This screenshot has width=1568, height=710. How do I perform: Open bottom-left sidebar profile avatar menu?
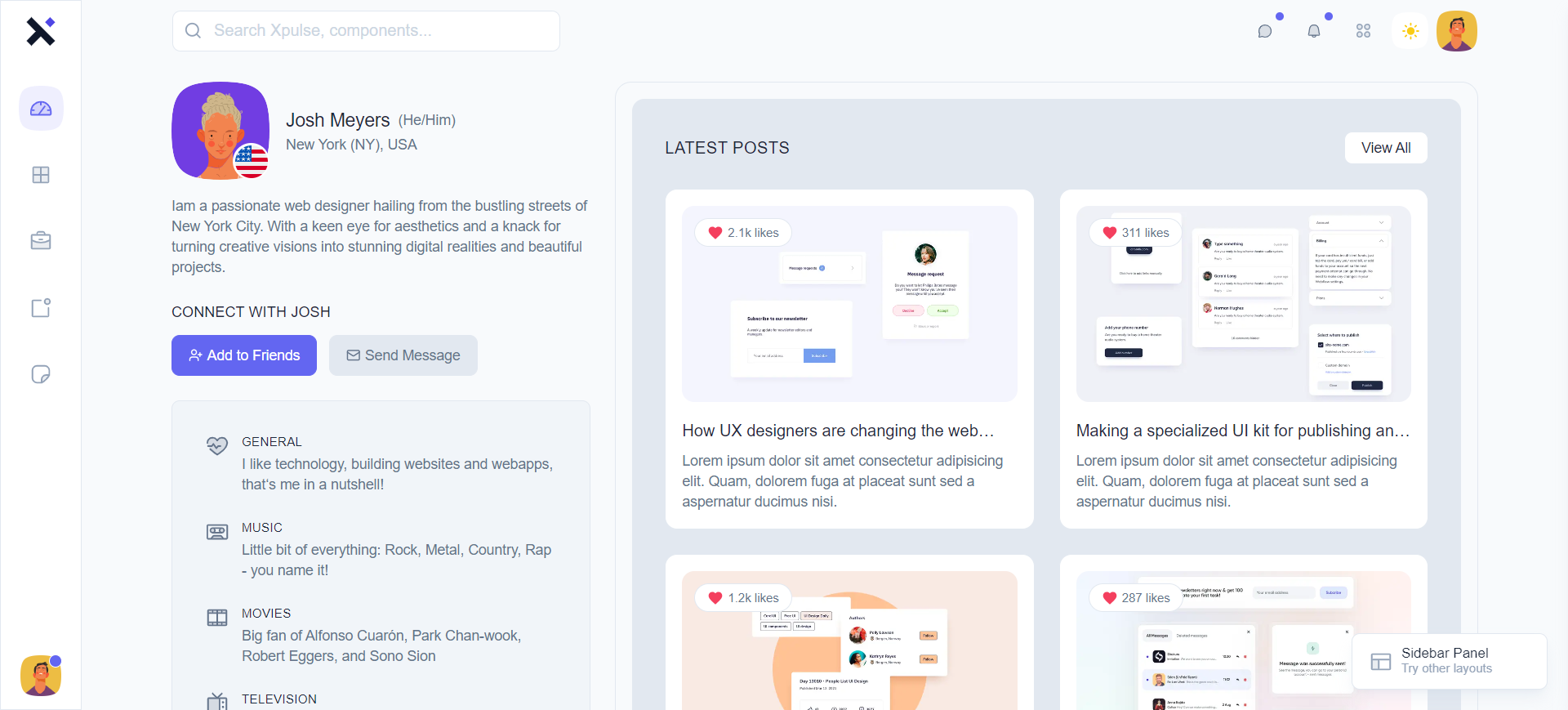[x=41, y=676]
